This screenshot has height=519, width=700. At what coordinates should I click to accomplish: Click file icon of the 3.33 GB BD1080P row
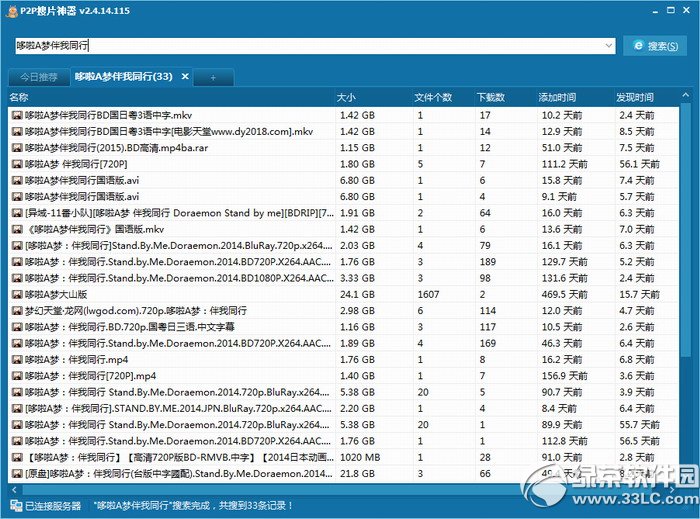pos(17,278)
